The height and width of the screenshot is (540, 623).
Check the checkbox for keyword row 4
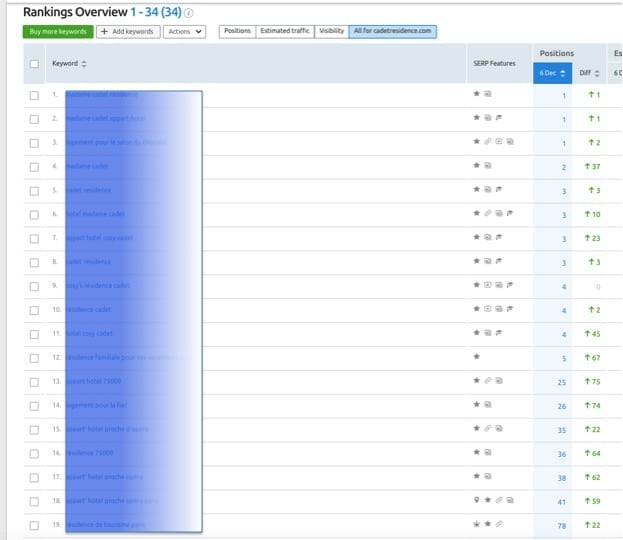[x=34, y=166]
